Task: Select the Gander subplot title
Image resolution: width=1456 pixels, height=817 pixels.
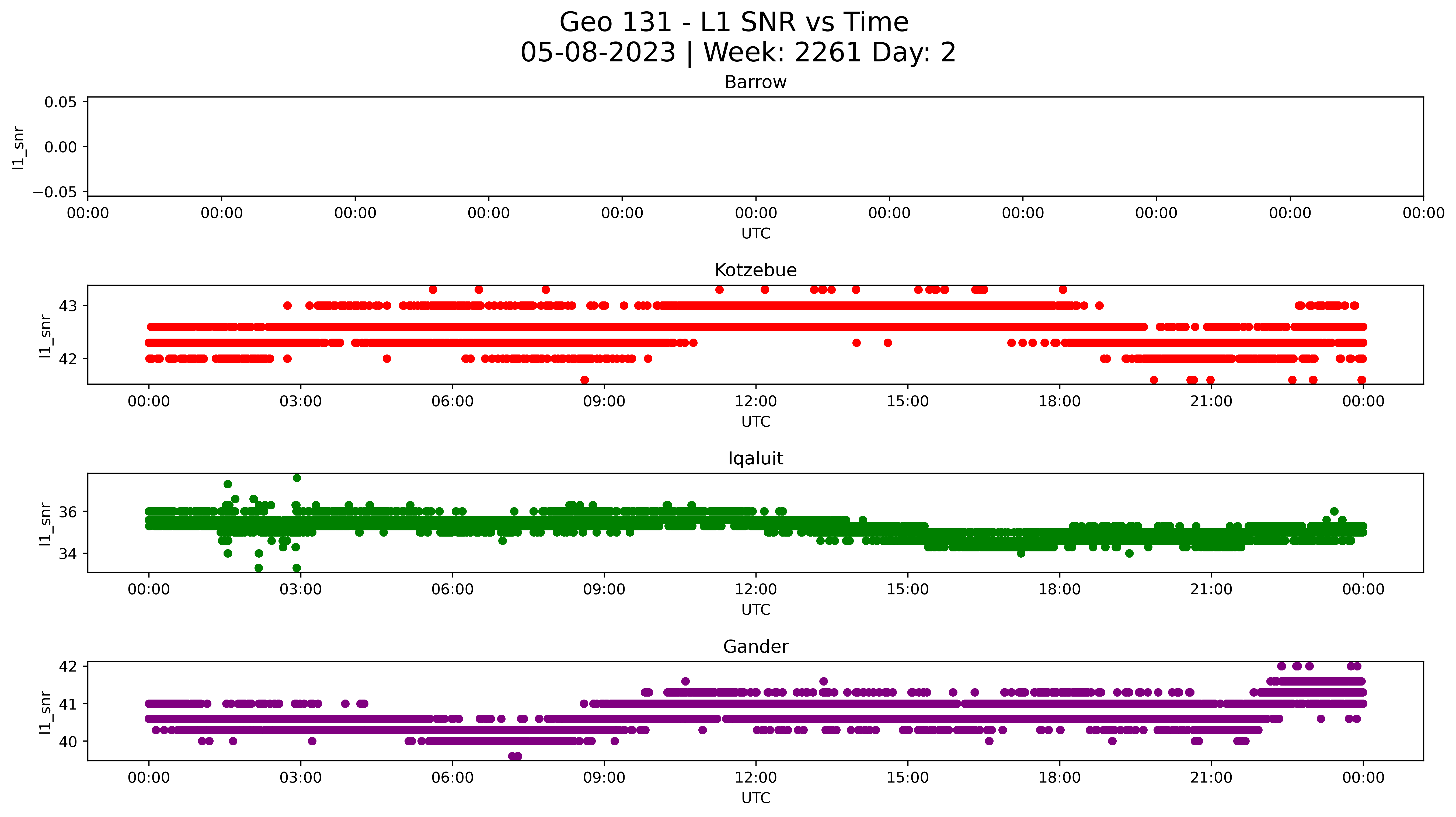Action: click(x=755, y=647)
